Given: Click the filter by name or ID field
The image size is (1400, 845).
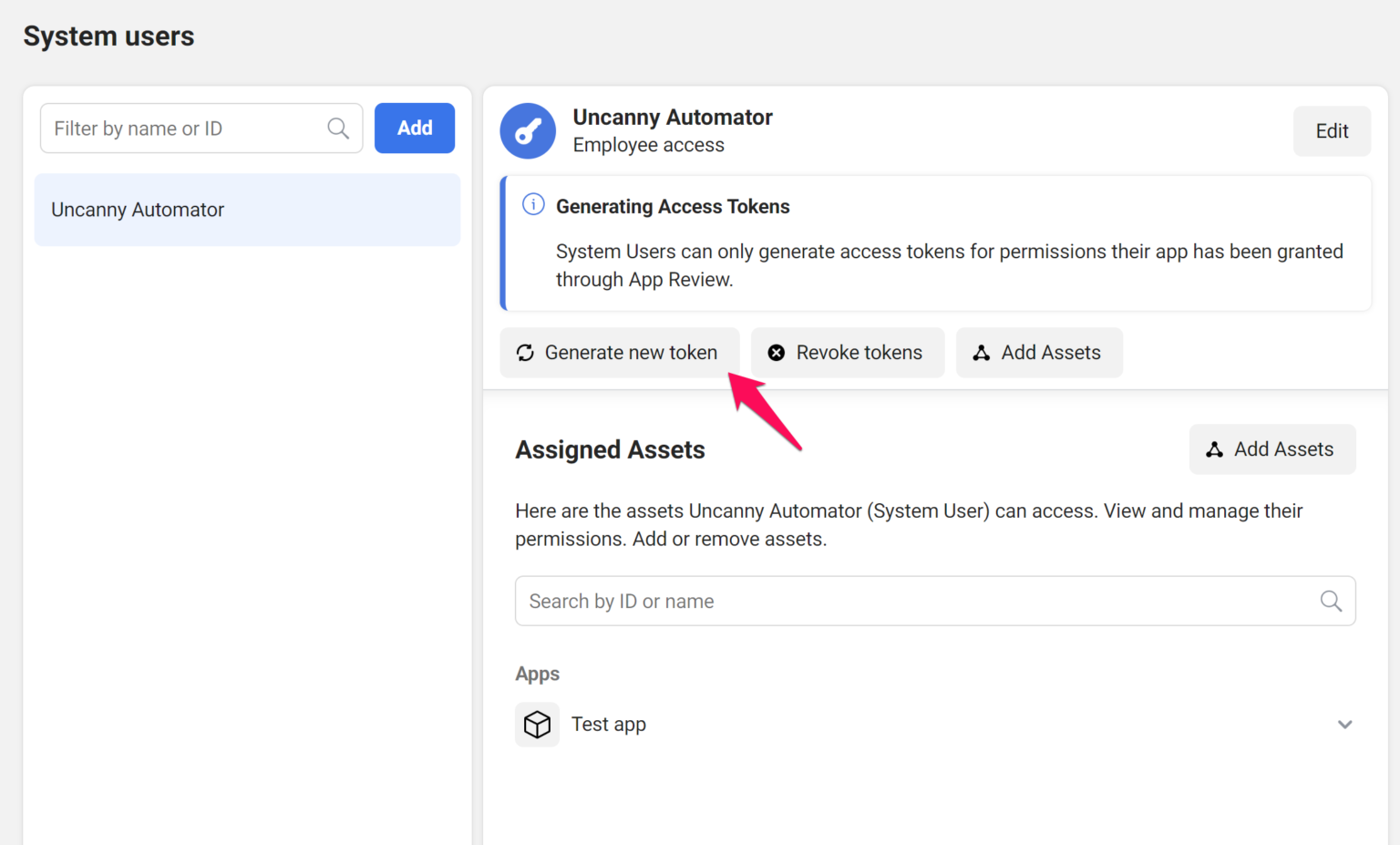Looking at the screenshot, I should pos(182,128).
